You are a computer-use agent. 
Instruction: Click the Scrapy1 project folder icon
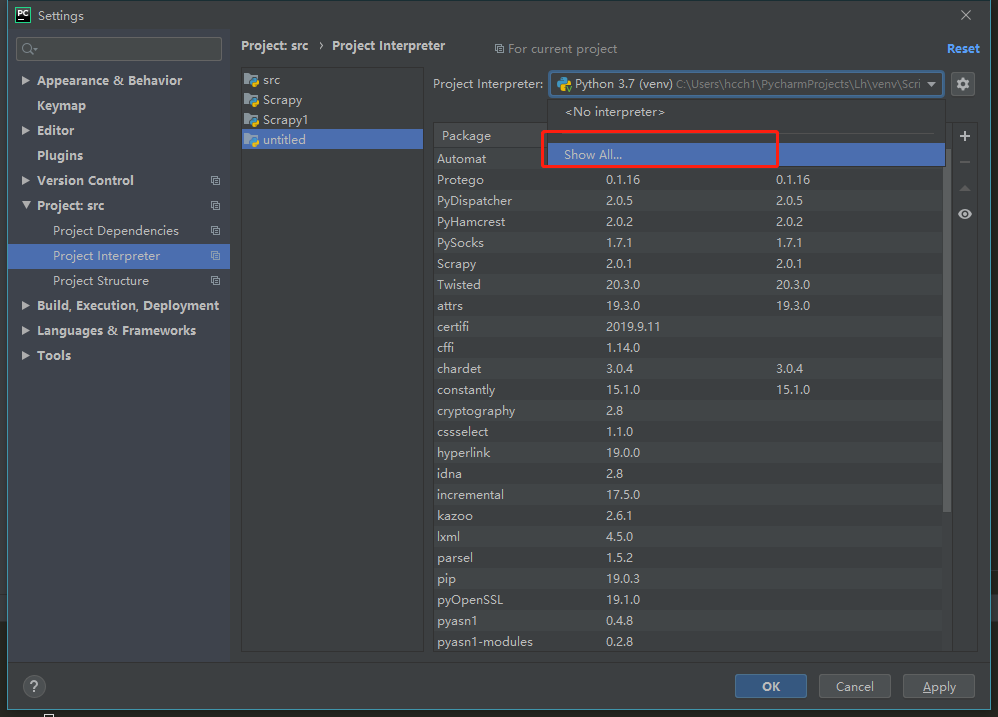pyautogui.click(x=251, y=120)
